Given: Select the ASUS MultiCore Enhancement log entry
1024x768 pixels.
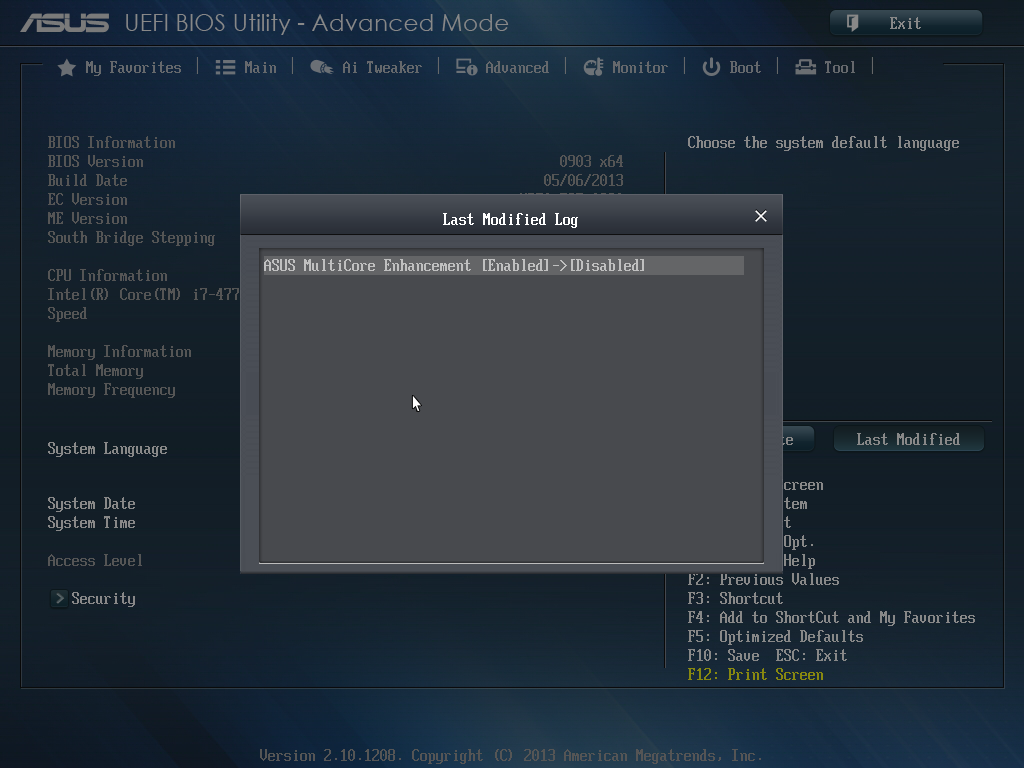Looking at the screenshot, I should [x=504, y=266].
